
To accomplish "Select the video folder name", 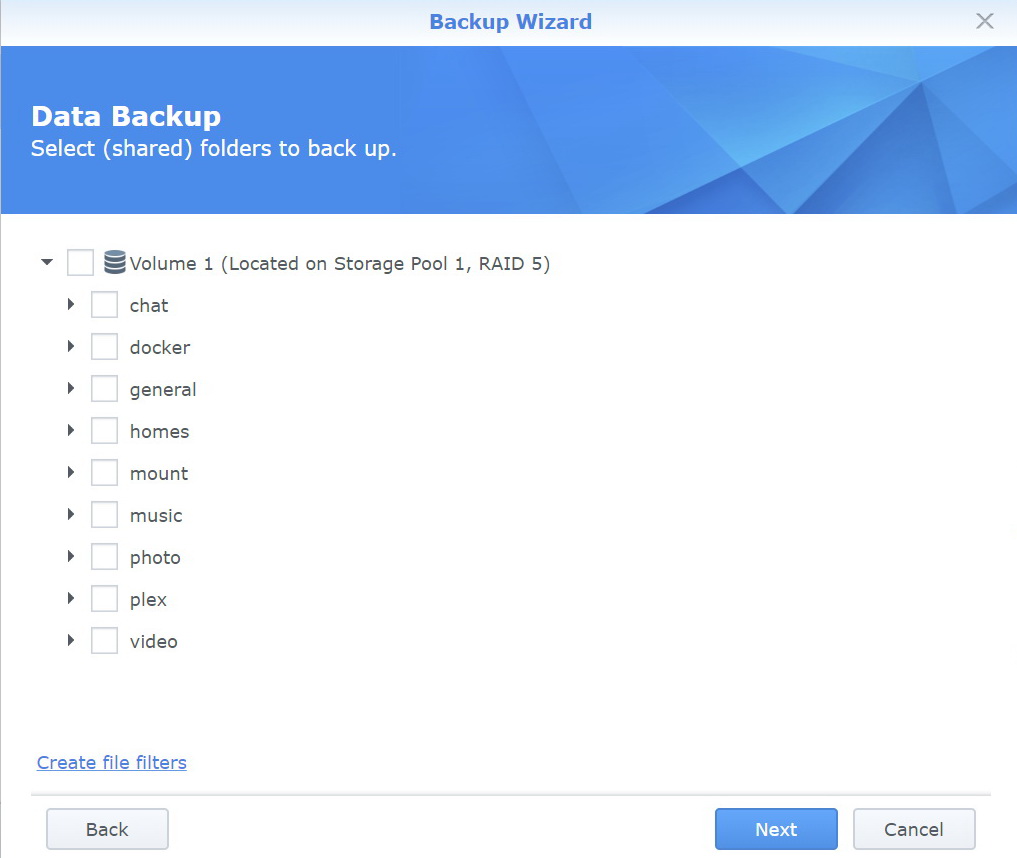I will click(x=154, y=641).
